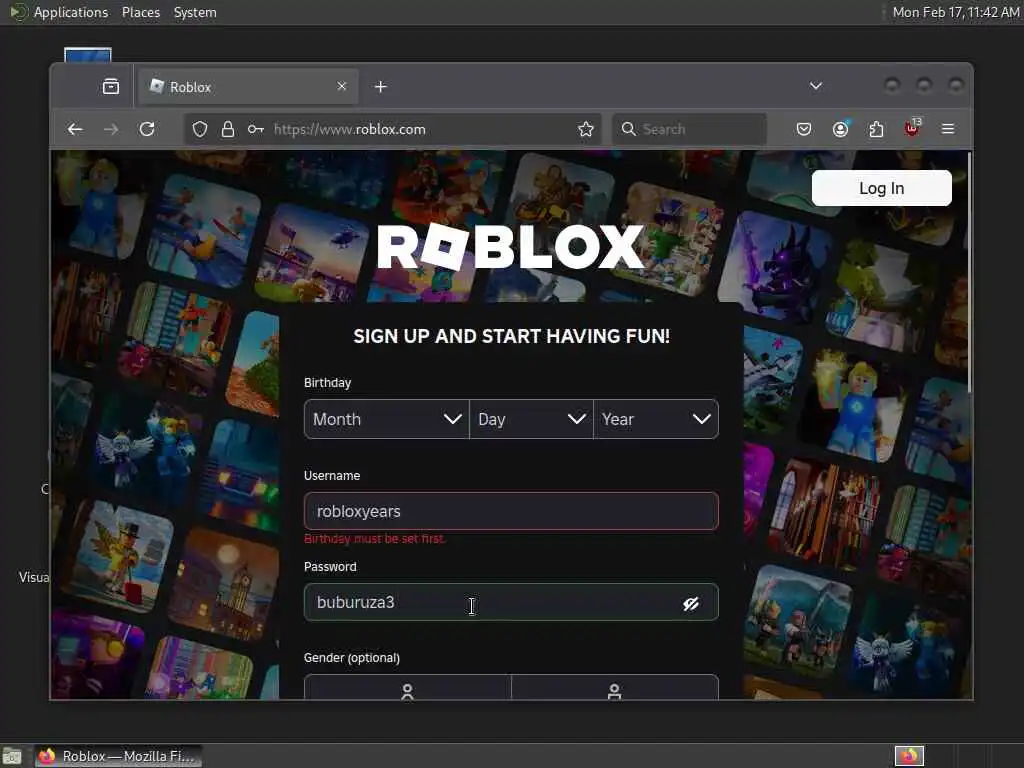This screenshot has width=1024, height=768.
Task: Click the forward navigation arrow
Action: point(111,129)
